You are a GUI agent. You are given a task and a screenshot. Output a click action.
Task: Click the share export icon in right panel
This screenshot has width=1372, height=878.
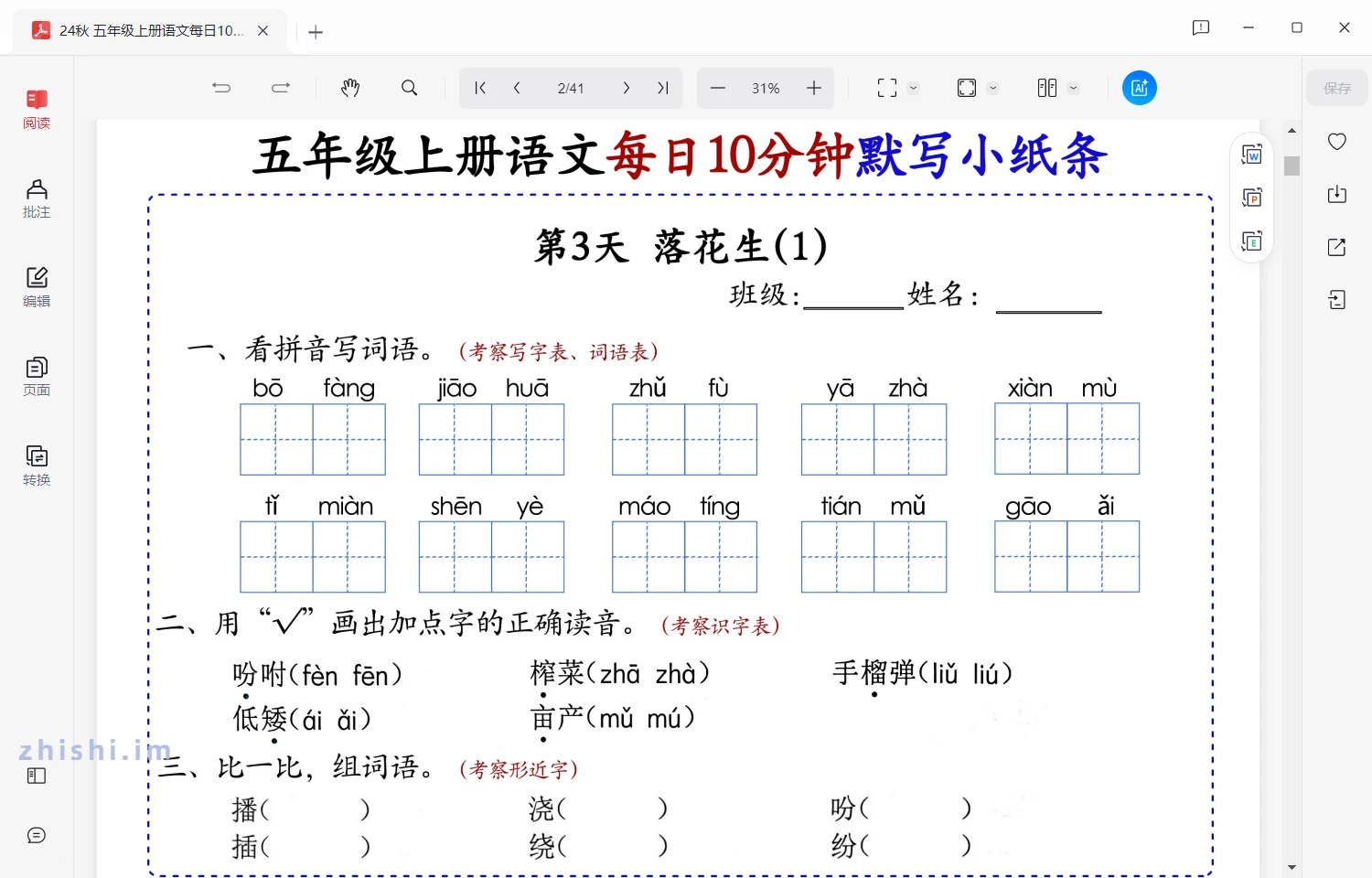pyautogui.click(x=1337, y=247)
